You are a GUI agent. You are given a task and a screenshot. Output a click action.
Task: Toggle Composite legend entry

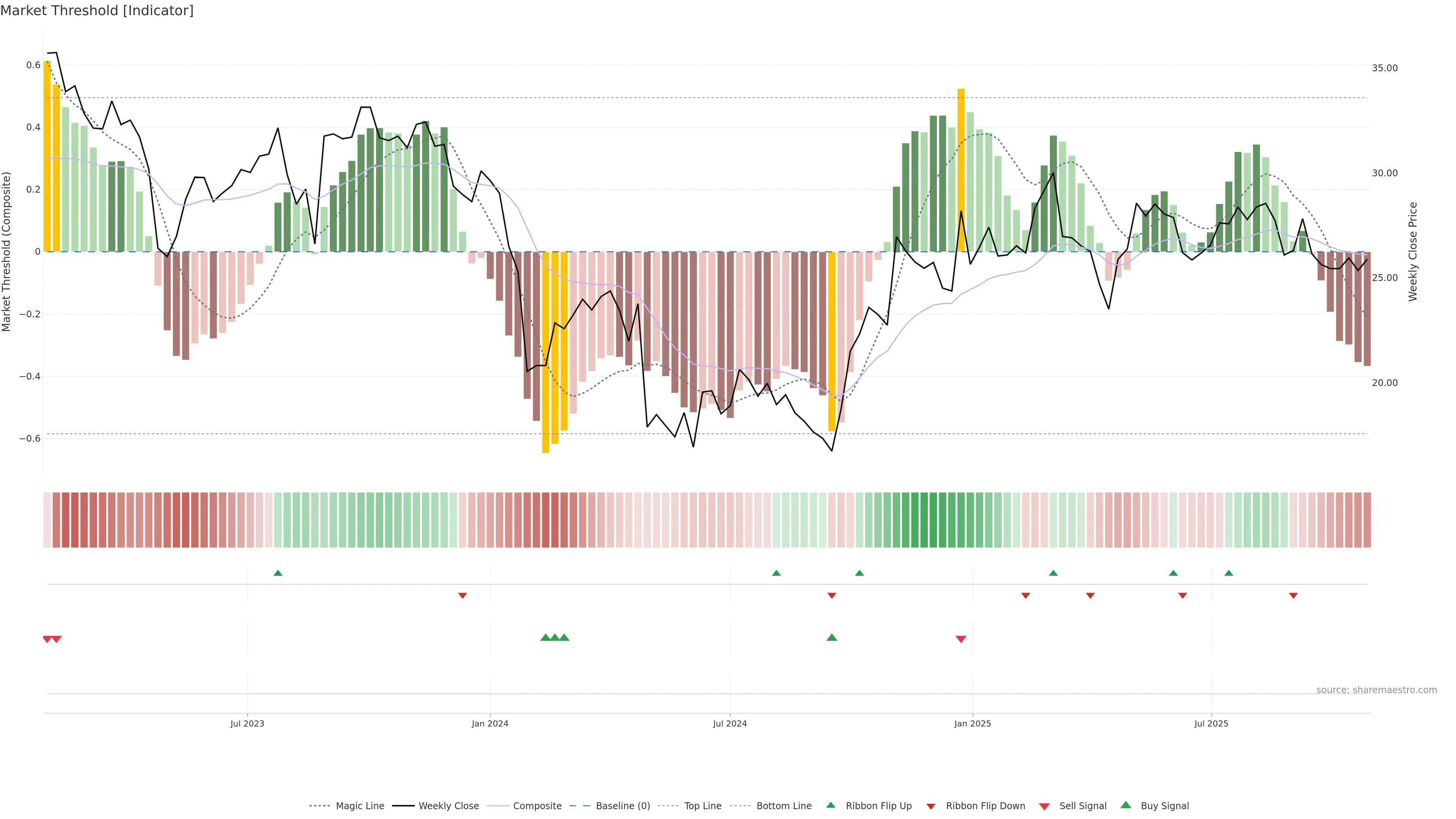pyautogui.click(x=537, y=806)
